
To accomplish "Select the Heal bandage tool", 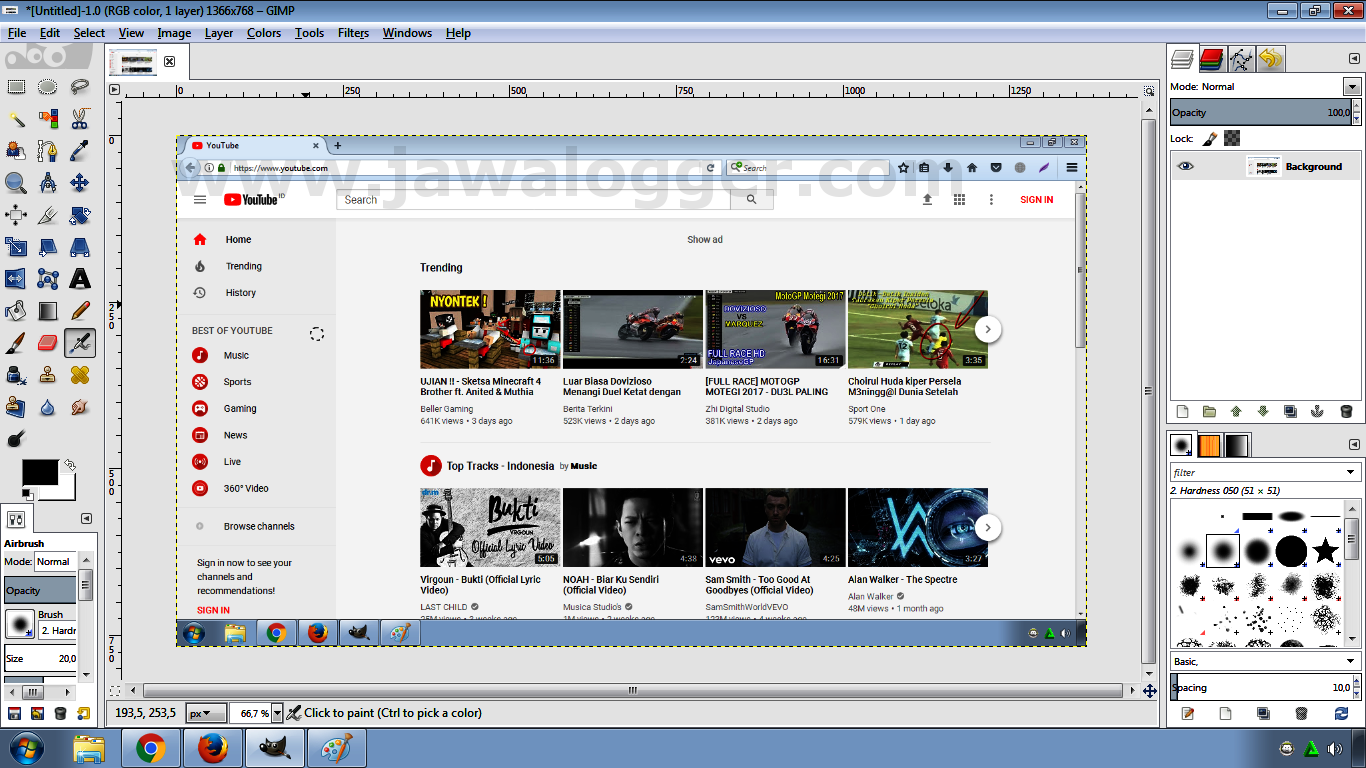I will pos(80,375).
